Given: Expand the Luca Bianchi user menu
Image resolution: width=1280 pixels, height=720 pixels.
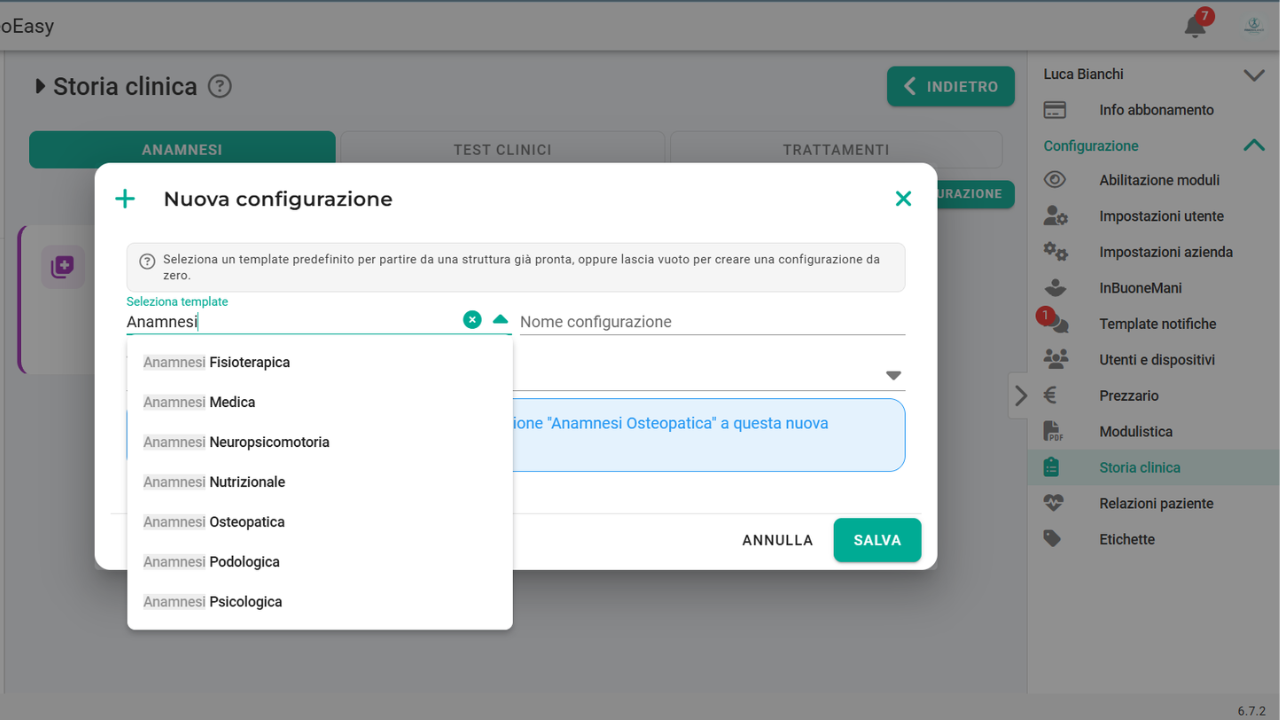Looking at the screenshot, I should tap(1254, 75).
